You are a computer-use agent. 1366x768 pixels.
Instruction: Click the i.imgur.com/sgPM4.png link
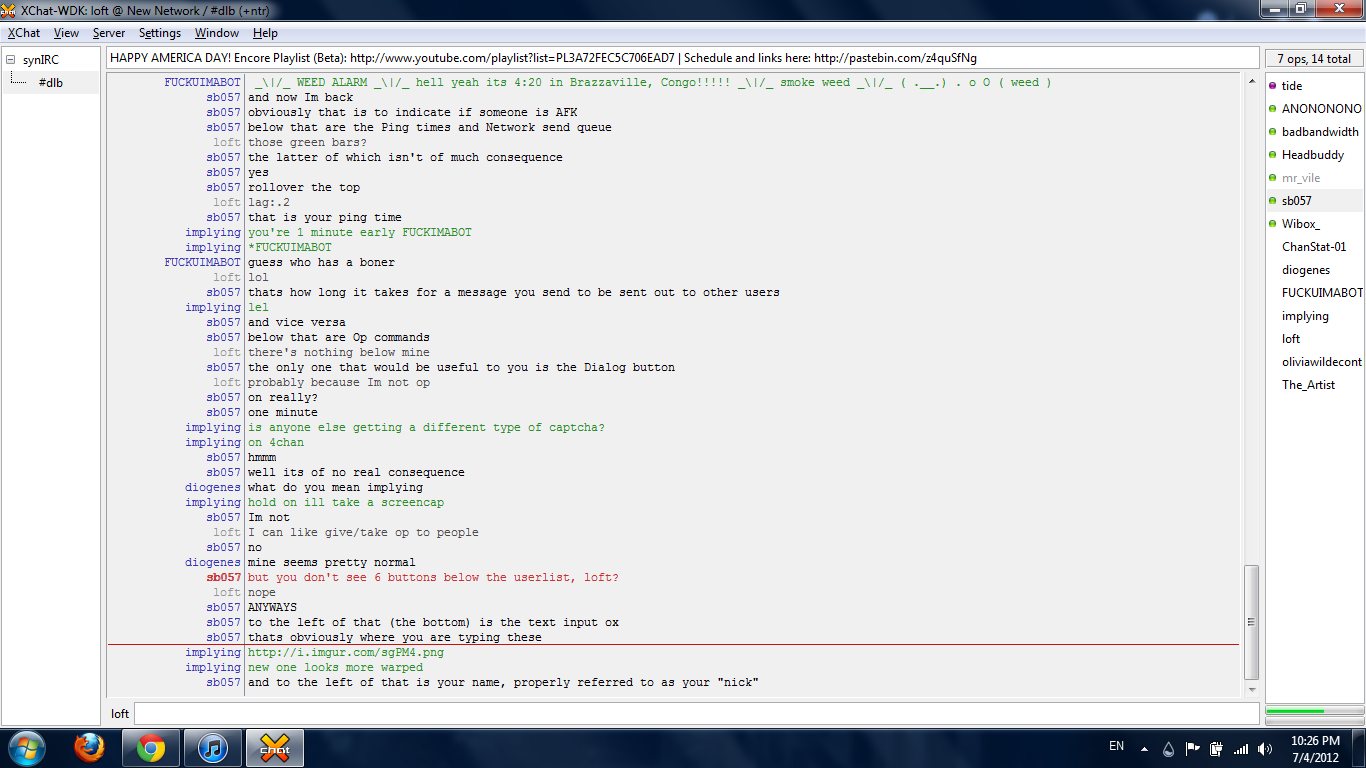345,652
